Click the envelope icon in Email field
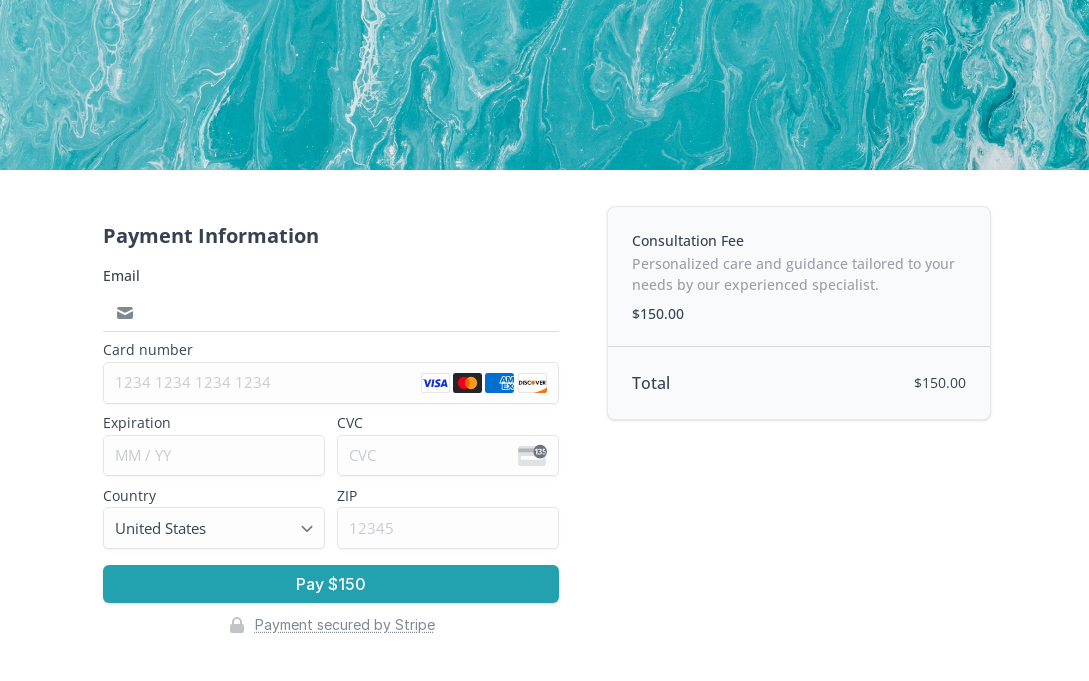Image resolution: width=1089 pixels, height=681 pixels. pos(125,313)
